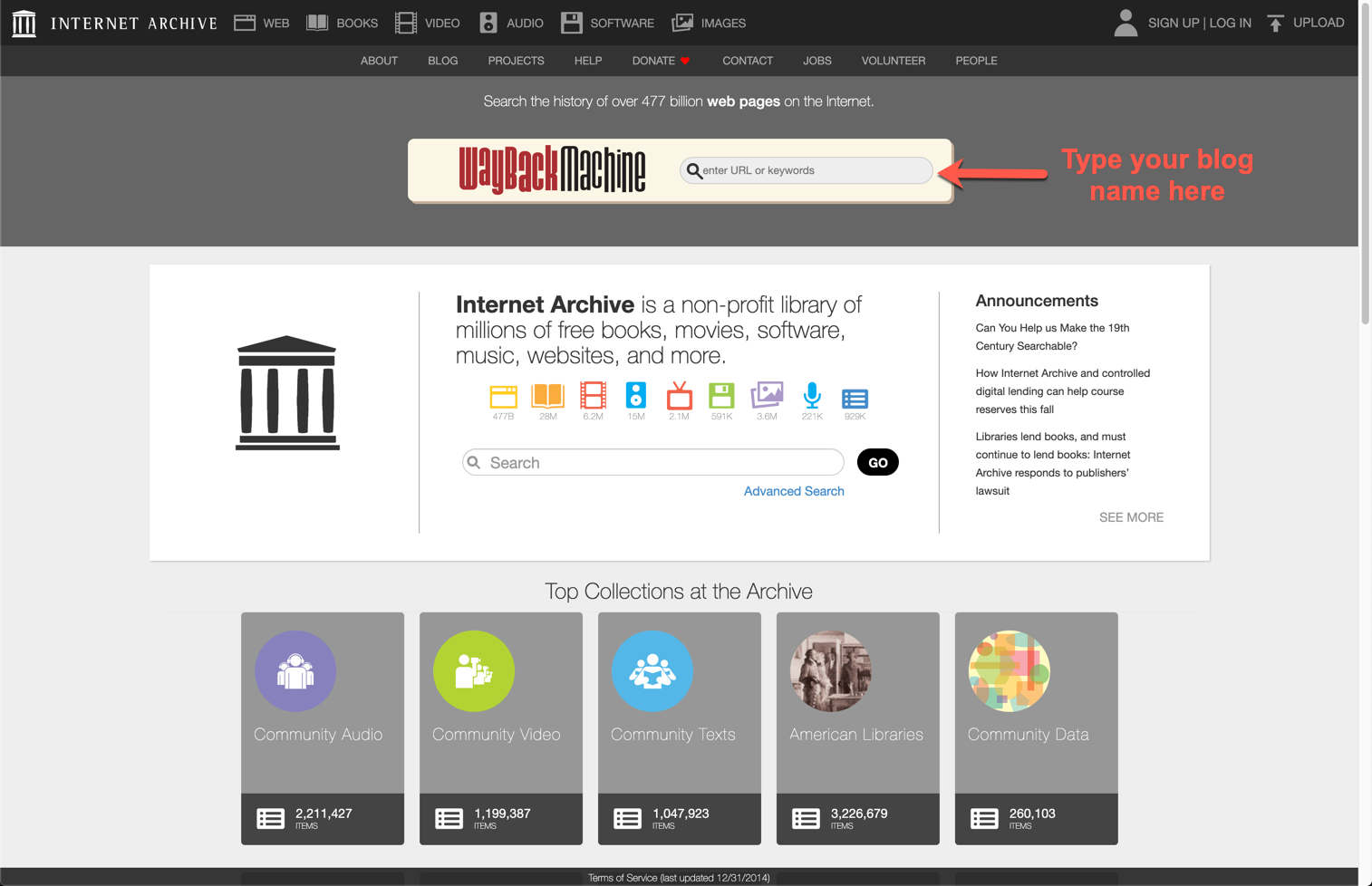Viewport: 1372px width, 886px height.
Task: Open the Projects menu item
Action: [x=516, y=61]
